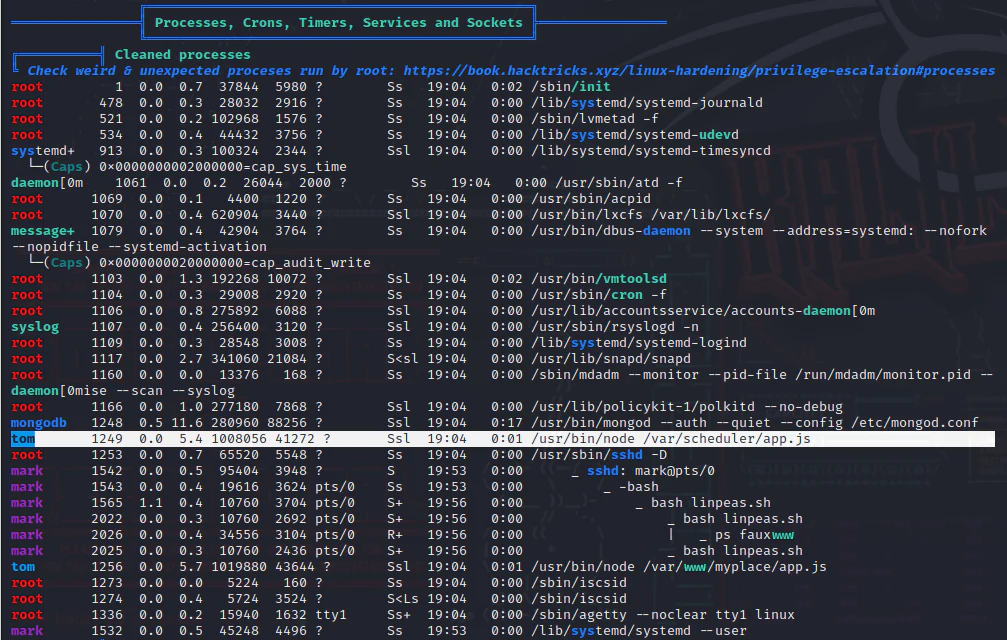This screenshot has height=640, width=1007.
Task: Click the /usr/sbin/acpid process path
Action: pos(590,199)
